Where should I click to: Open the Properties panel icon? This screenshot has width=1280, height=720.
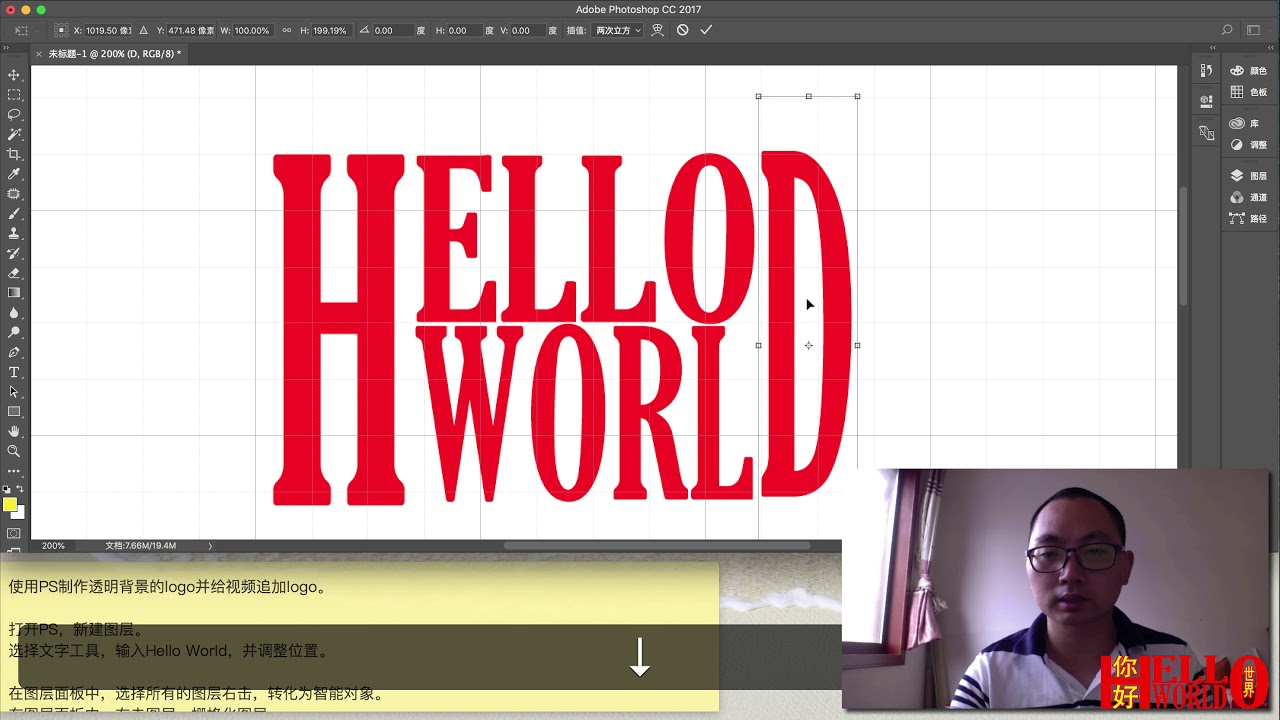(x=1207, y=100)
